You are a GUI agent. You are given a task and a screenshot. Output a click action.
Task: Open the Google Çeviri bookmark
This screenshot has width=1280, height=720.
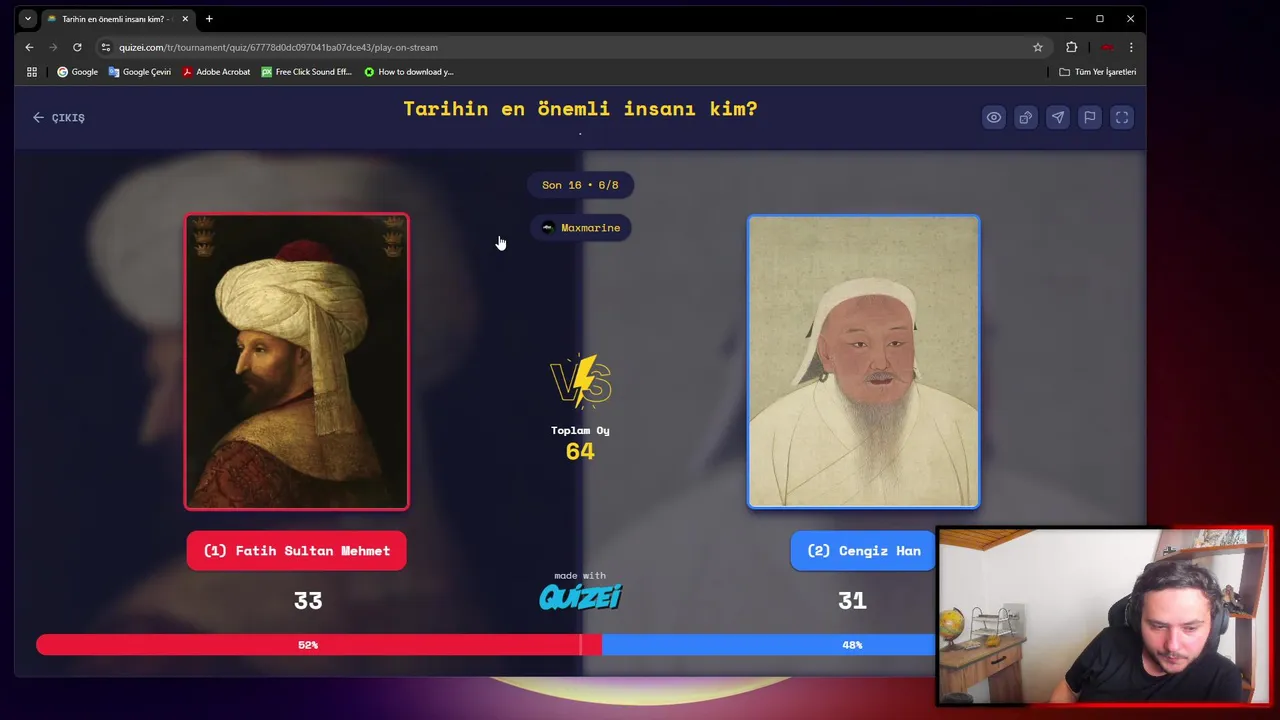[140, 72]
